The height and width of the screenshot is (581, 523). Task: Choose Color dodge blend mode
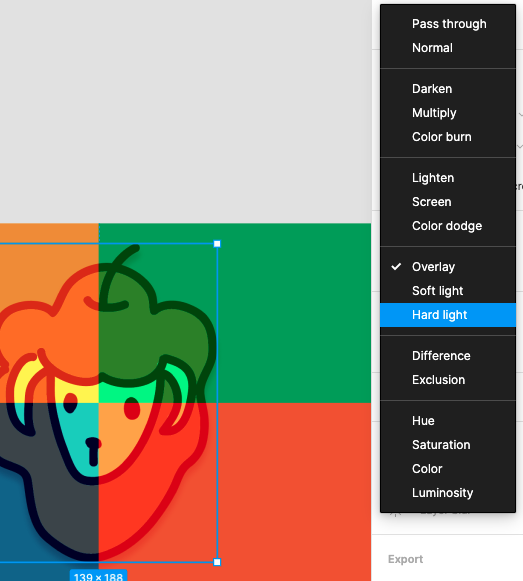[448, 226]
